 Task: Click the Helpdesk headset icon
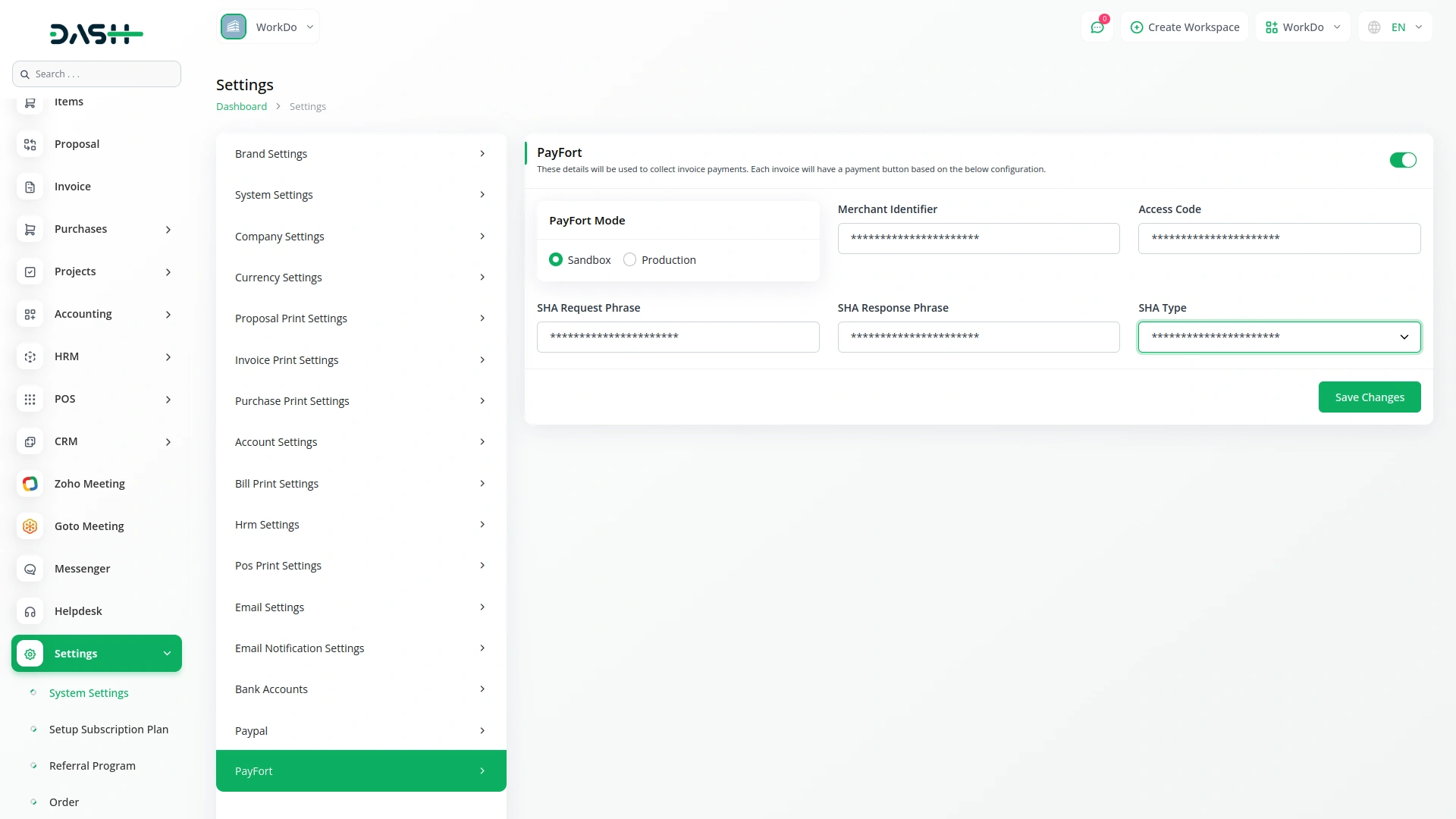30,611
